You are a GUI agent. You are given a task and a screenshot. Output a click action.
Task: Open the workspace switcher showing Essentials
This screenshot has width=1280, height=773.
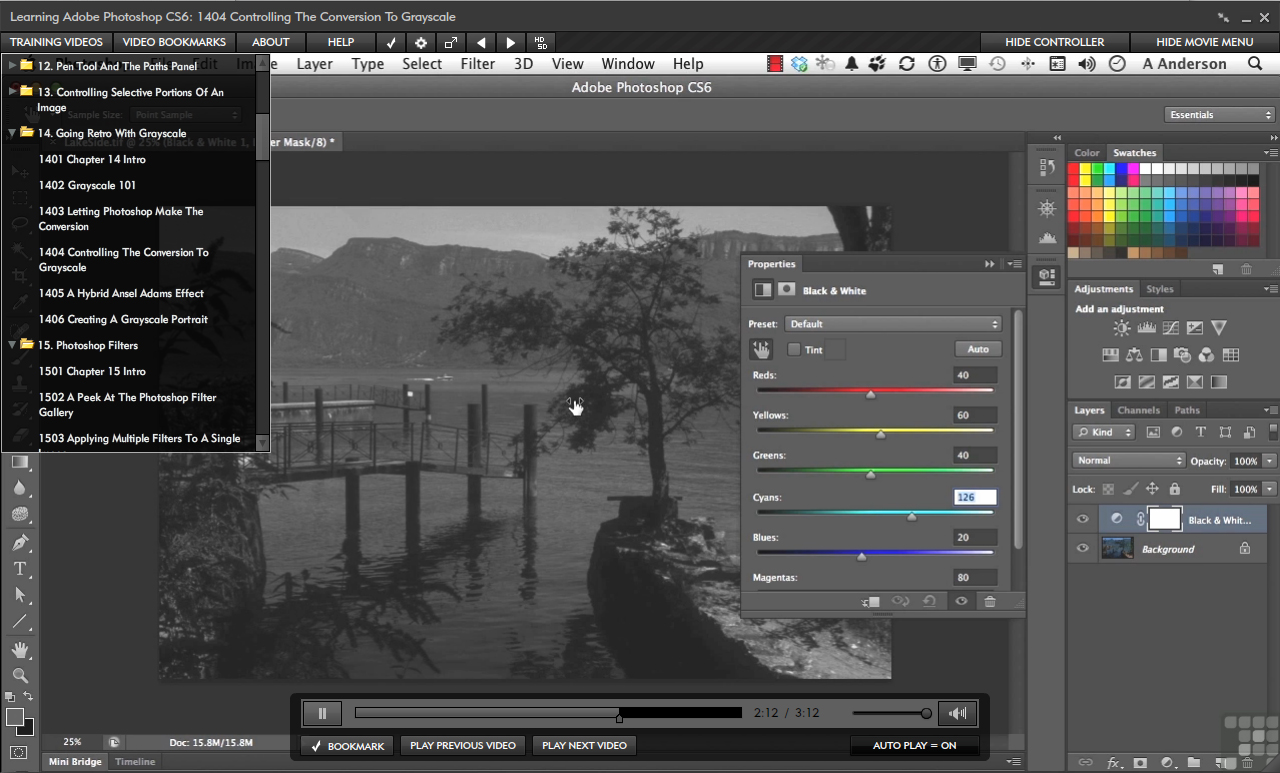point(1219,114)
